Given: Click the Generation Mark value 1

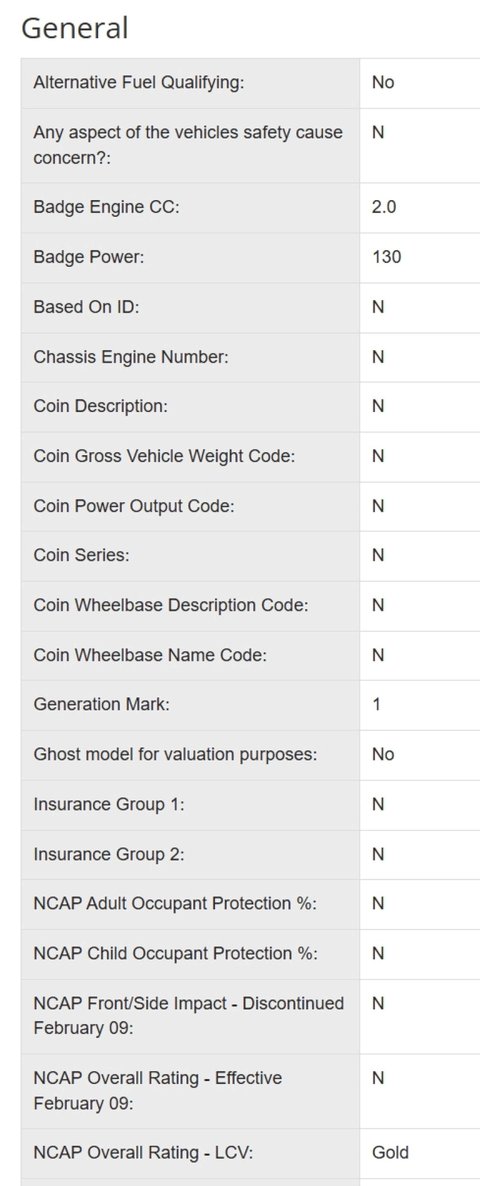Looking at the screenshot, I should pos(376,705).
